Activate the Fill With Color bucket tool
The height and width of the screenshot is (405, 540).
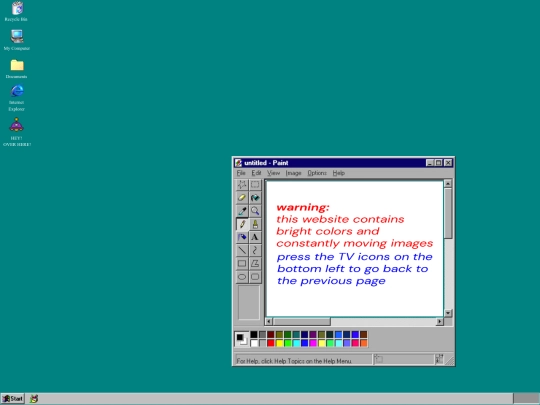[x=255, y=198]
